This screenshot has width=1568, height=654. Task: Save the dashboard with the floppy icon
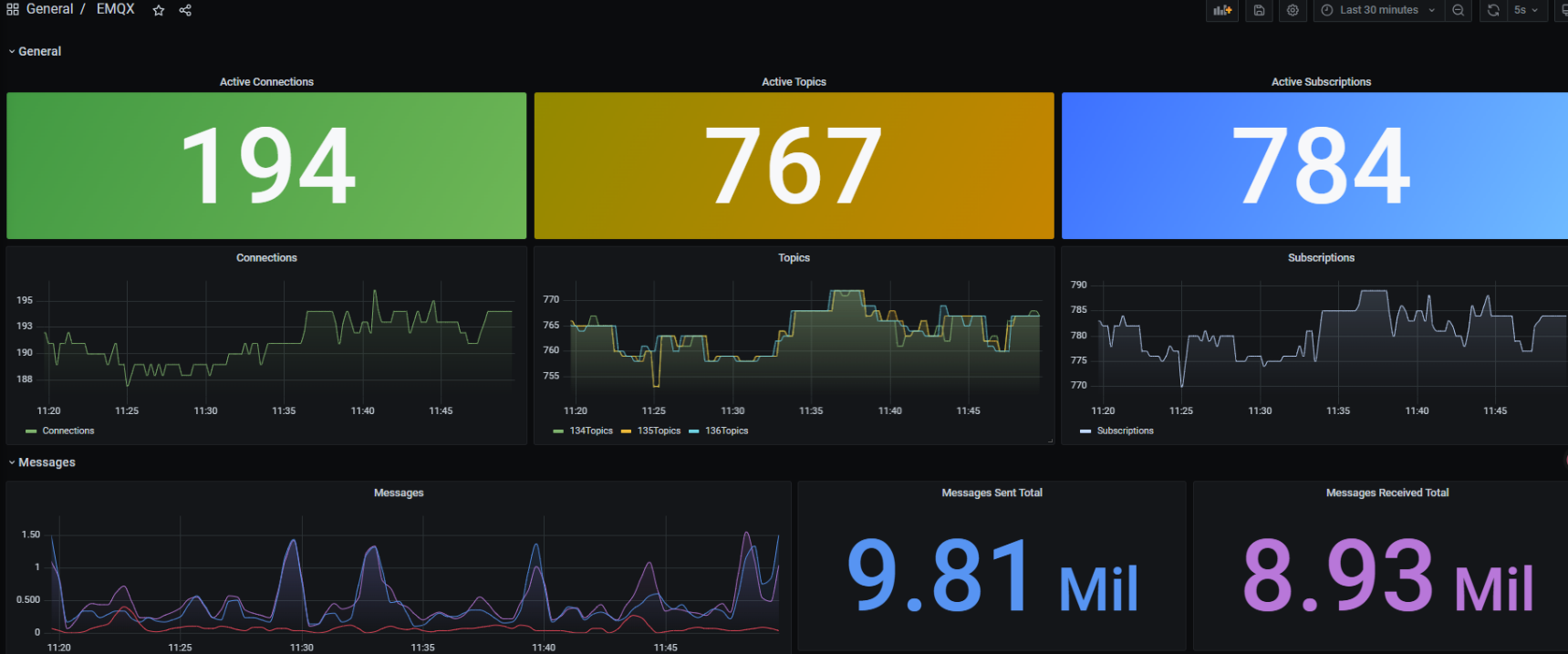(x=1259, y=10)
